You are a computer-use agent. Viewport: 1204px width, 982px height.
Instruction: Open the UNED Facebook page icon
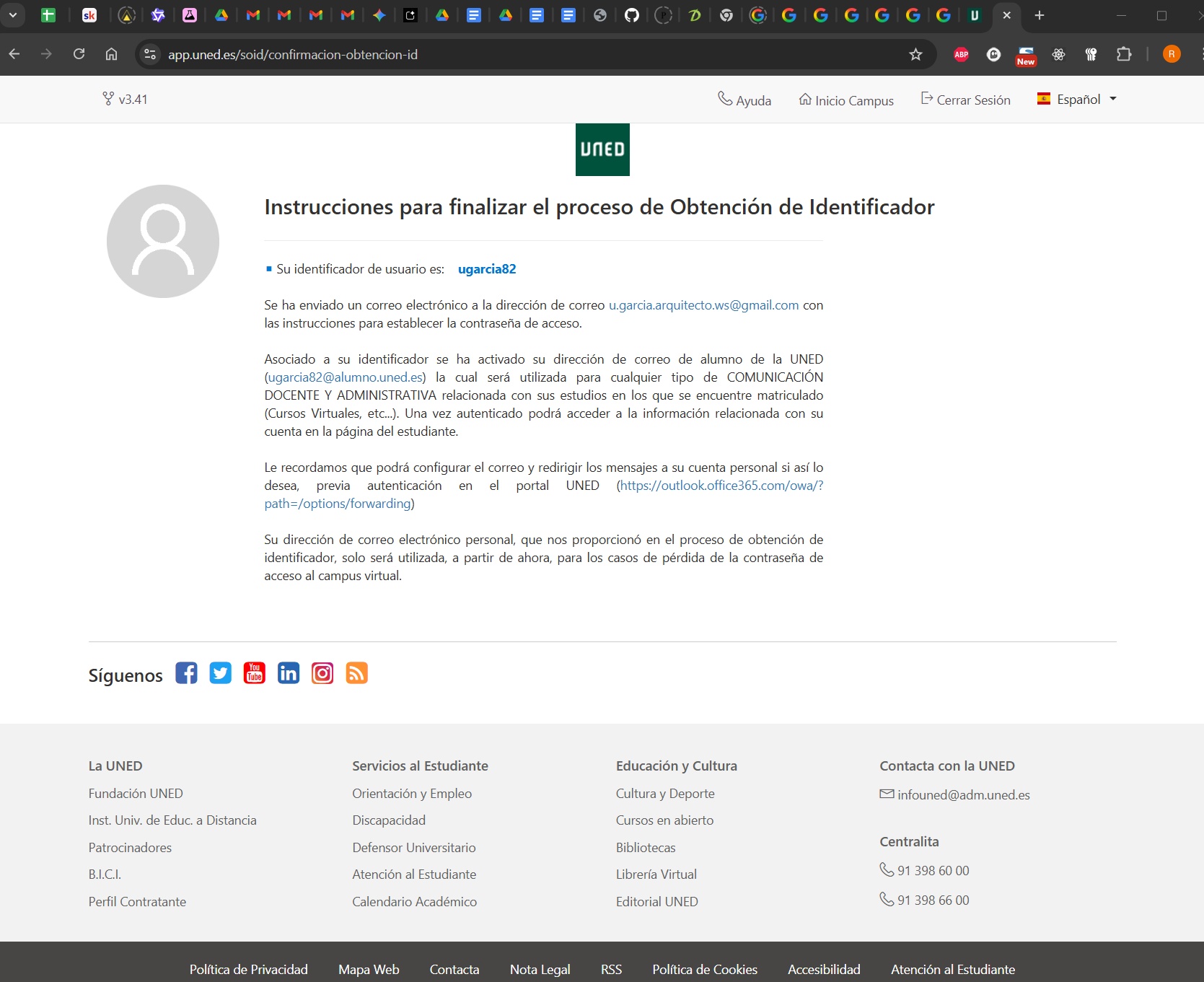(x=186, y=673)
